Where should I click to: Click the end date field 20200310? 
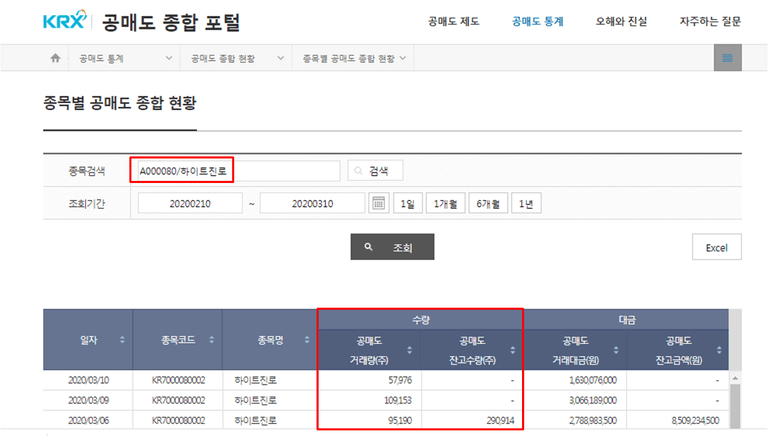[x=312, y=203]
